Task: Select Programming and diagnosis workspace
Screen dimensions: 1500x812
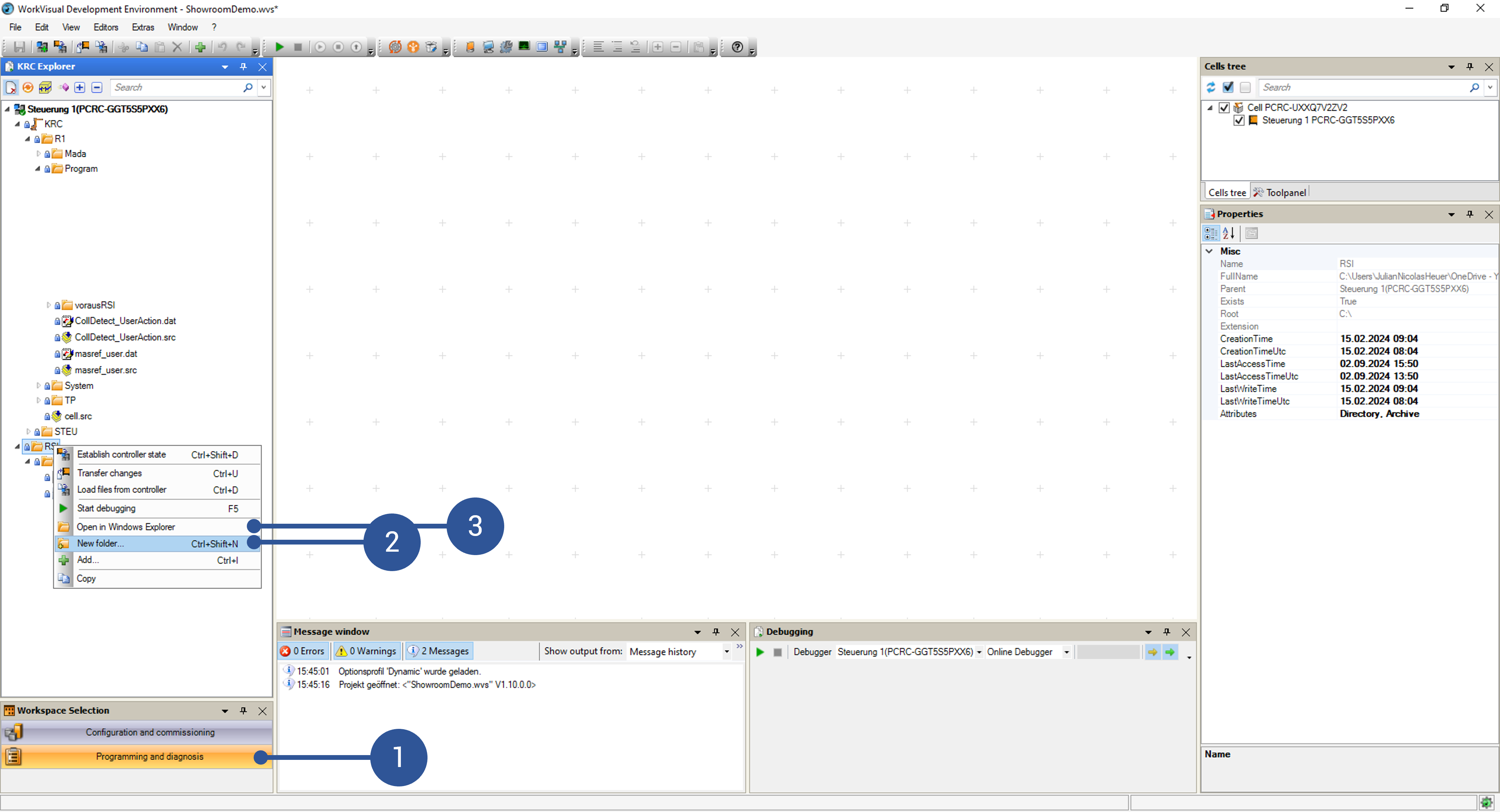Action: tap(137, 757)
